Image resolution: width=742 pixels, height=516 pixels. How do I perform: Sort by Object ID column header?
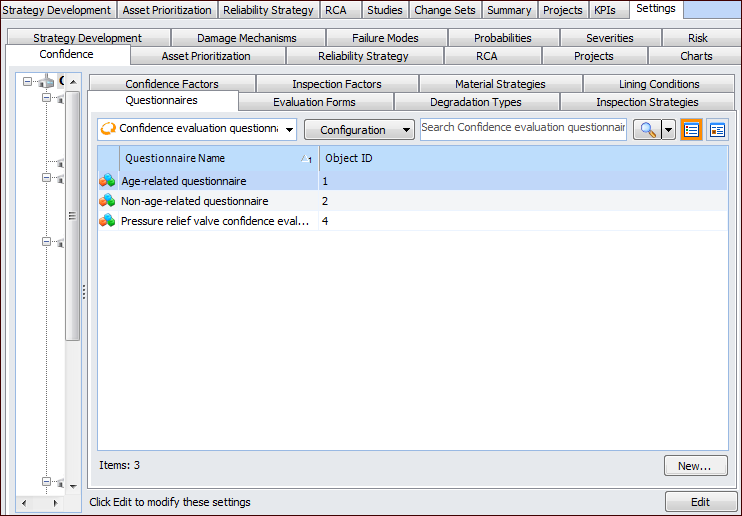pos(523,158)
